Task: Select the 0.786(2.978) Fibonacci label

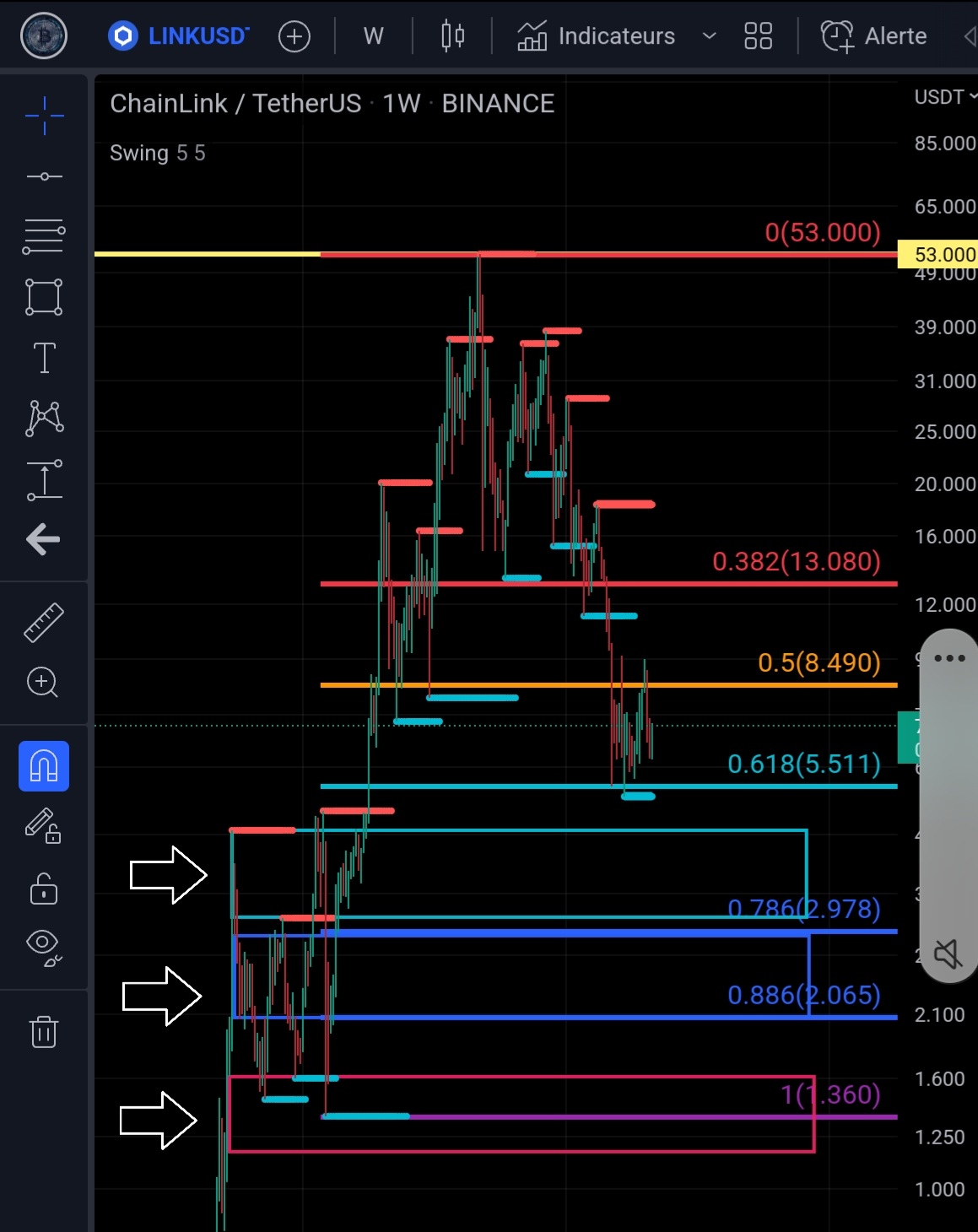Action: click(804, 909)
